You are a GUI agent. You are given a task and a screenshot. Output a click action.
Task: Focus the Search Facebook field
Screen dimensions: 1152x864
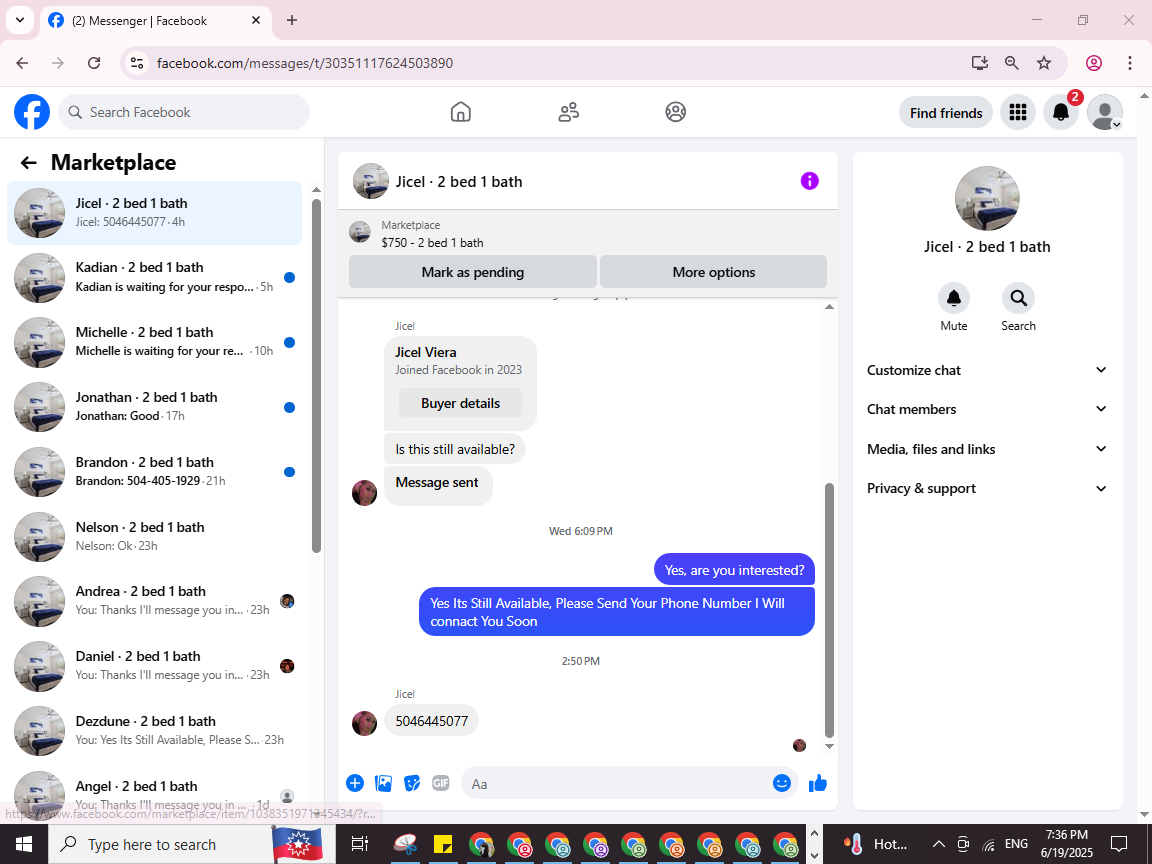pos(184,112)
